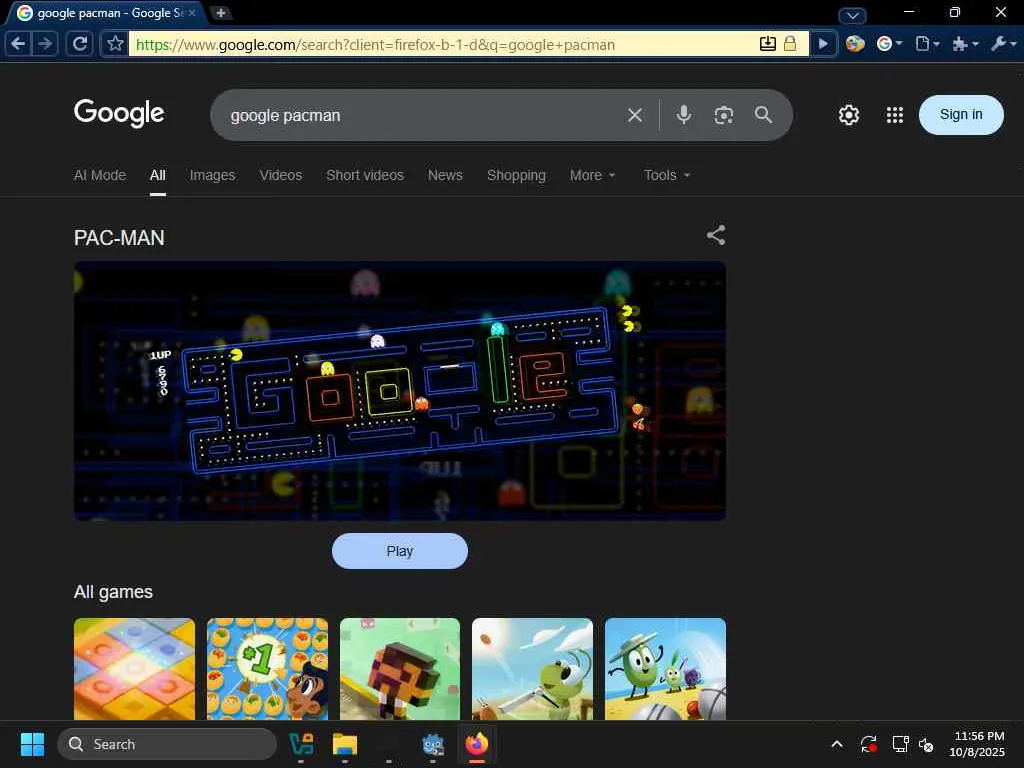Click the Sign in button
The image size is (1024, 768).
pos(961,114)
